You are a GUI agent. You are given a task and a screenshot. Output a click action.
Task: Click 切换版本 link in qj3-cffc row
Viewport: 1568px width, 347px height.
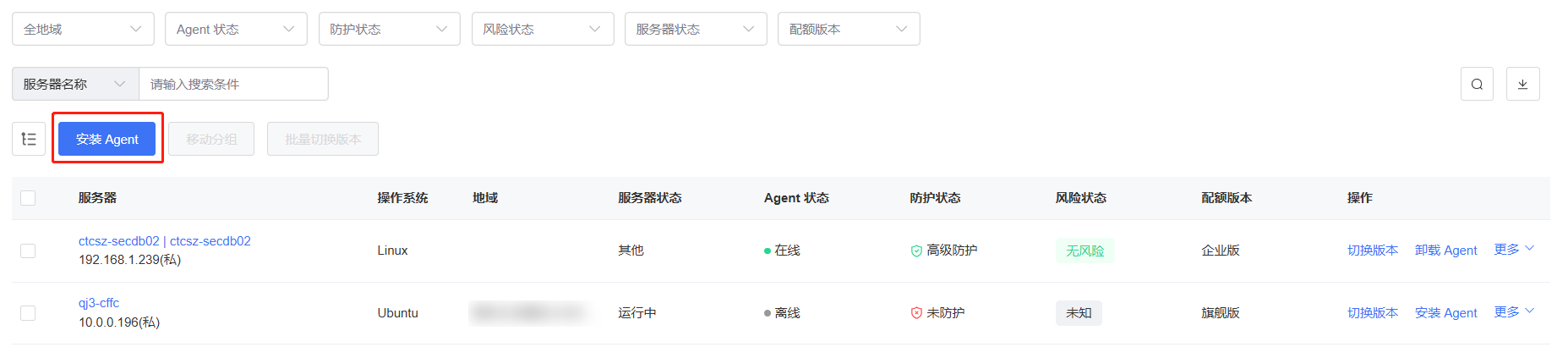coord(1373,313)
